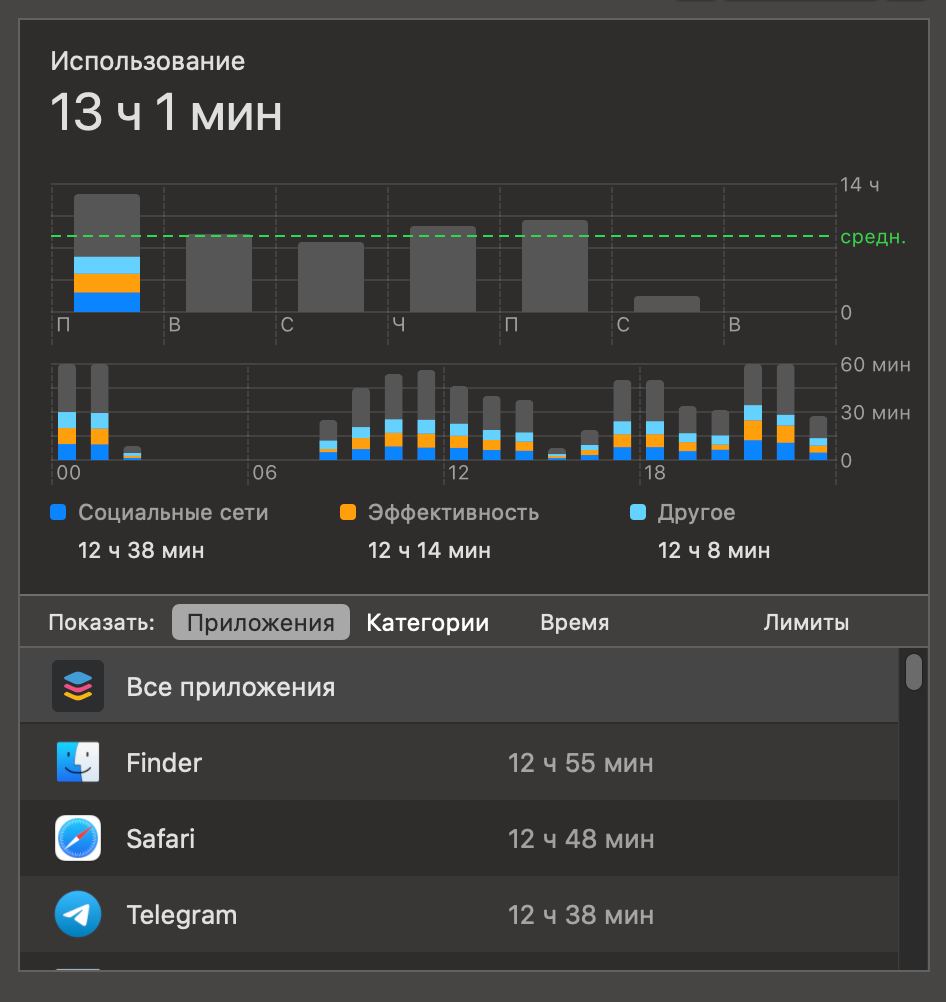Click the light-blue Другое legend swatch
Image resolution: width=946 pixels, height=1002 pixels.
tap(638, 512)
